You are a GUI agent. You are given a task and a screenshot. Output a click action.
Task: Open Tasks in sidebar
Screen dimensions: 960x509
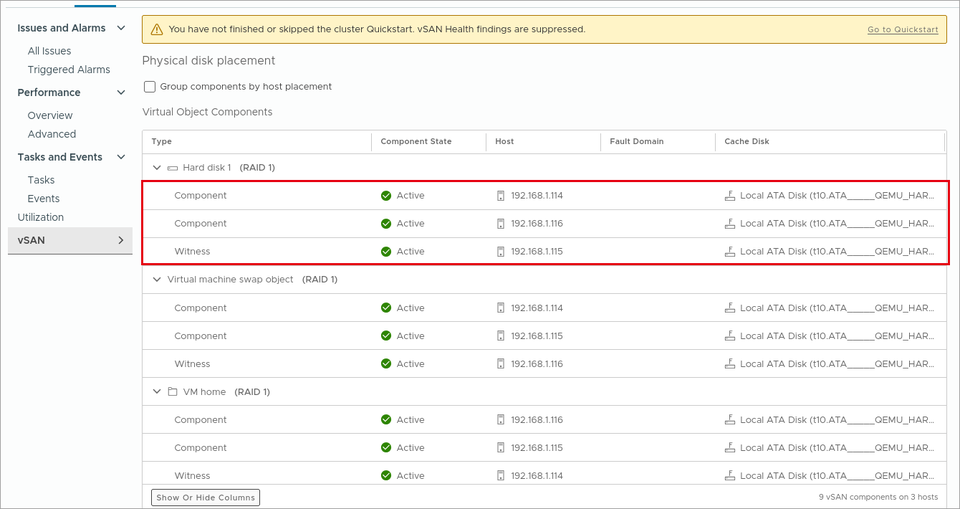tap(41, 180)
